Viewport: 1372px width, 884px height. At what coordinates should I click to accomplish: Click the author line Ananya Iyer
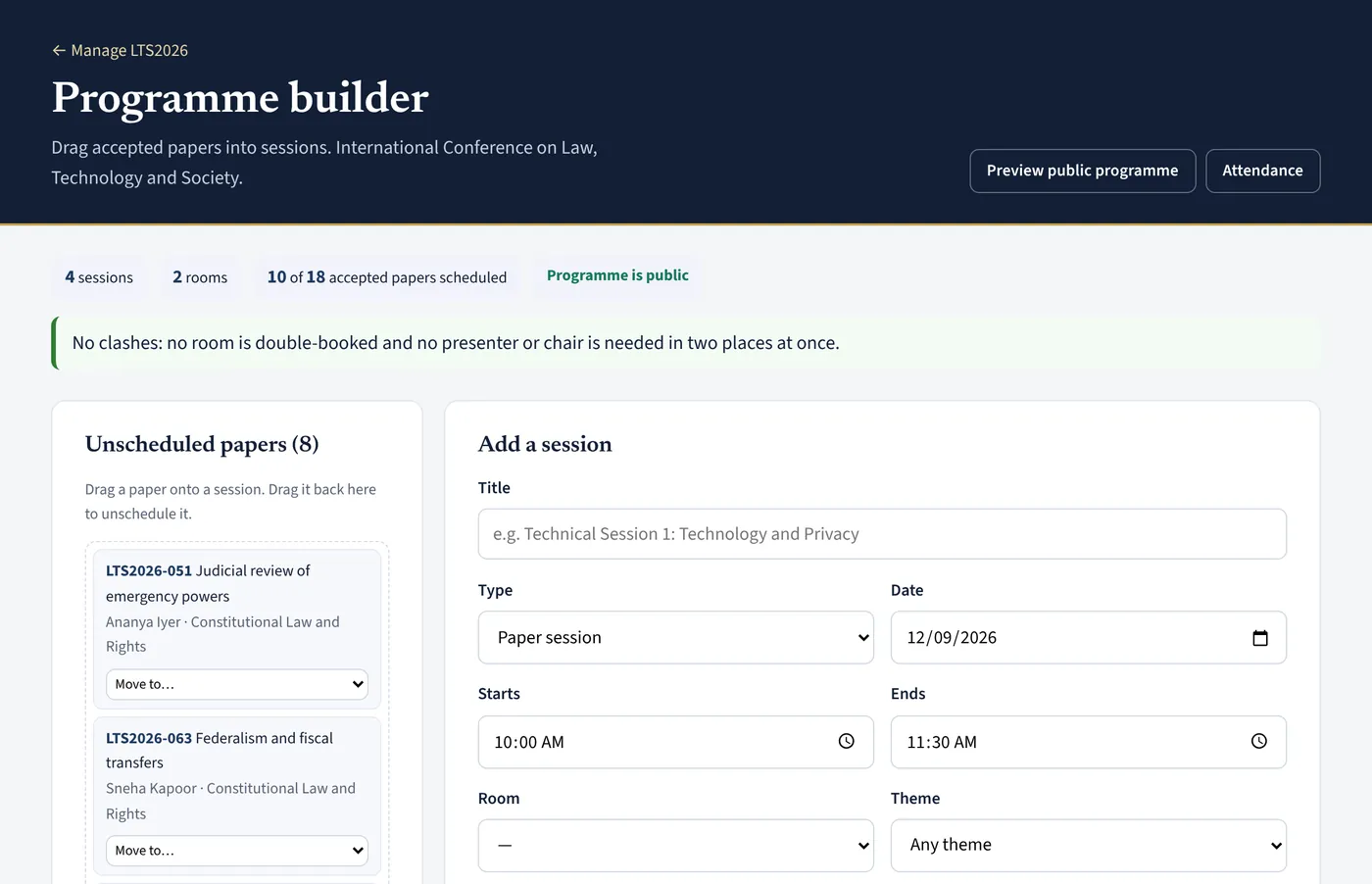223,634
